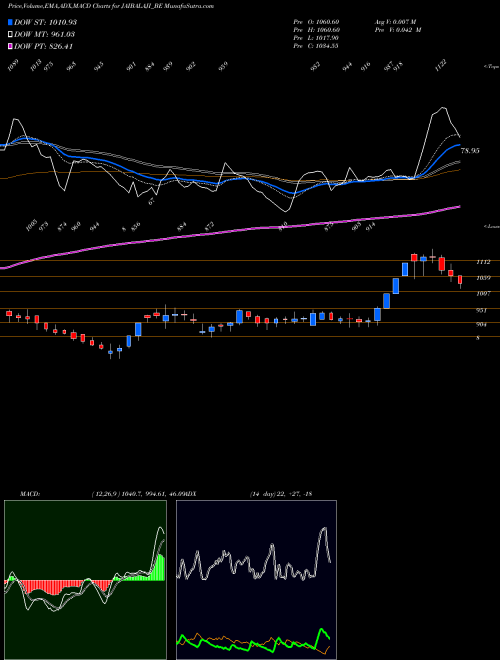This screenshot has width=500, height=660.
Task: Click the ADX '(14 day) 22, +27, -18' text
Action: point(281,494)
